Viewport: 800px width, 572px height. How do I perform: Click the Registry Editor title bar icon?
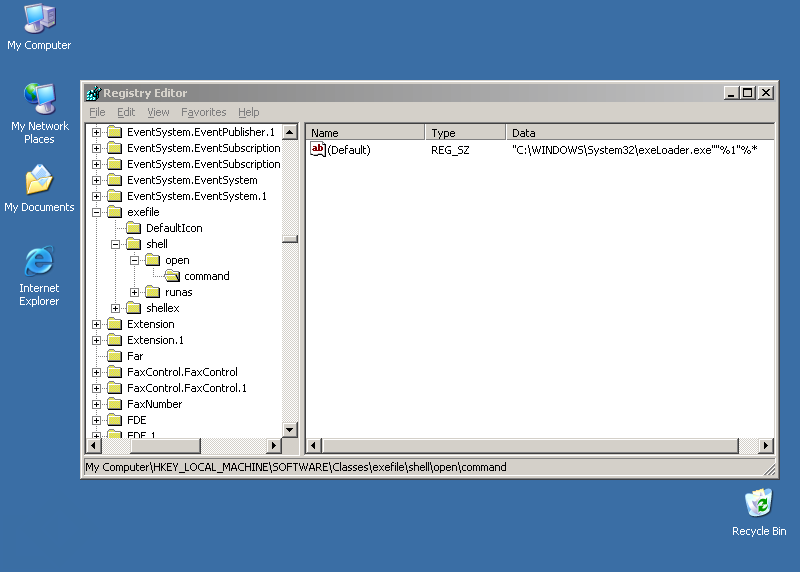point(94,93)
